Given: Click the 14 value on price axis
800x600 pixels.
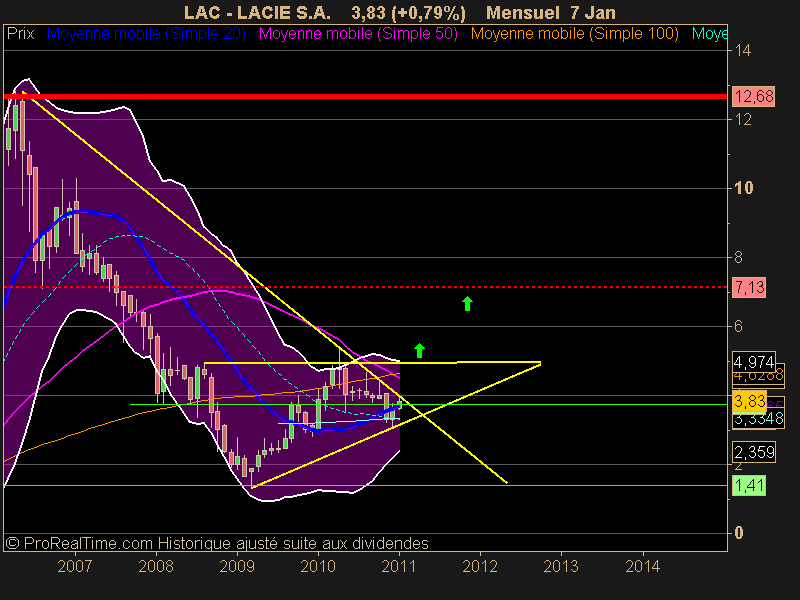Looking at the screenshot, I should coord(743,50).
